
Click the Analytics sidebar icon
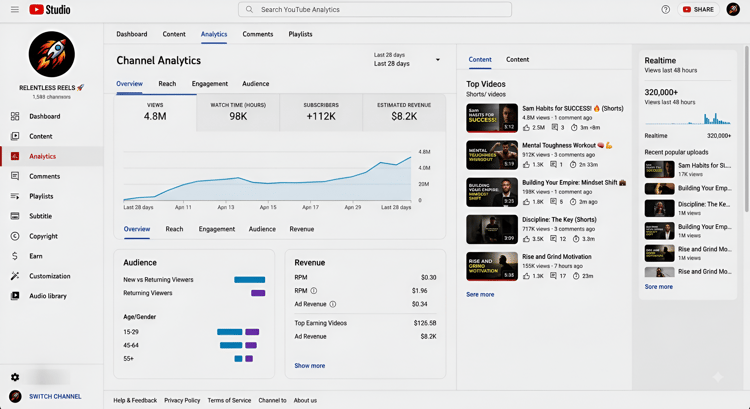click(x=15, y=156)
